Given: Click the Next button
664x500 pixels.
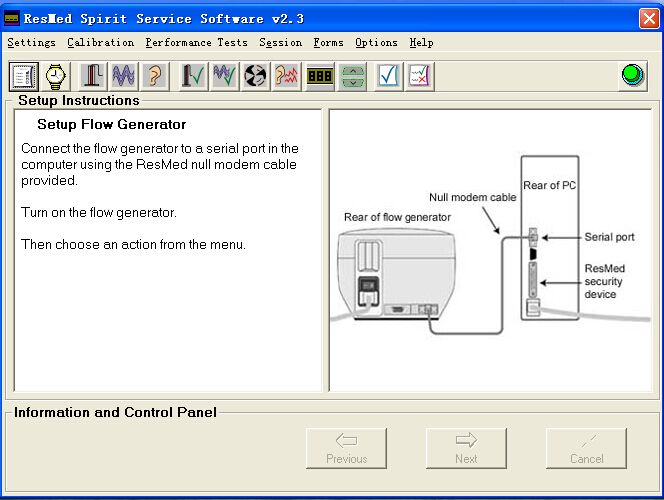Looking at the screenshot, I should click(466, 448).
